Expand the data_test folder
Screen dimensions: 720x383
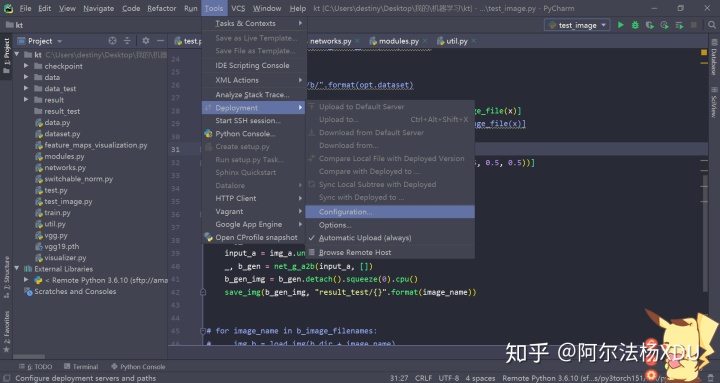[x=26, y=88]
